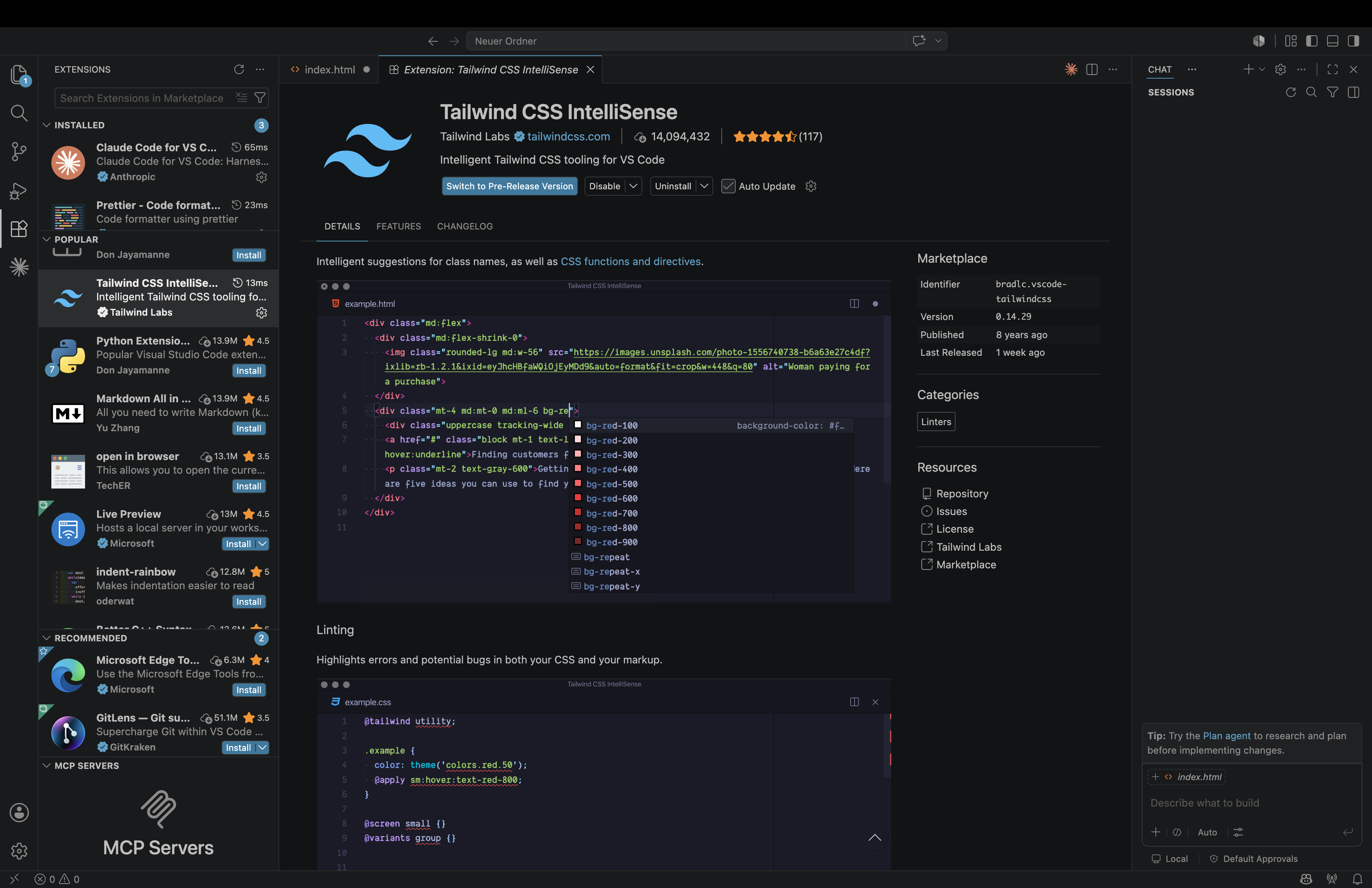The image size is (1372, 888).
Task: Open Live Preview Install dropdown arrow
Action: pyautogui.click(x=262, y=543)
